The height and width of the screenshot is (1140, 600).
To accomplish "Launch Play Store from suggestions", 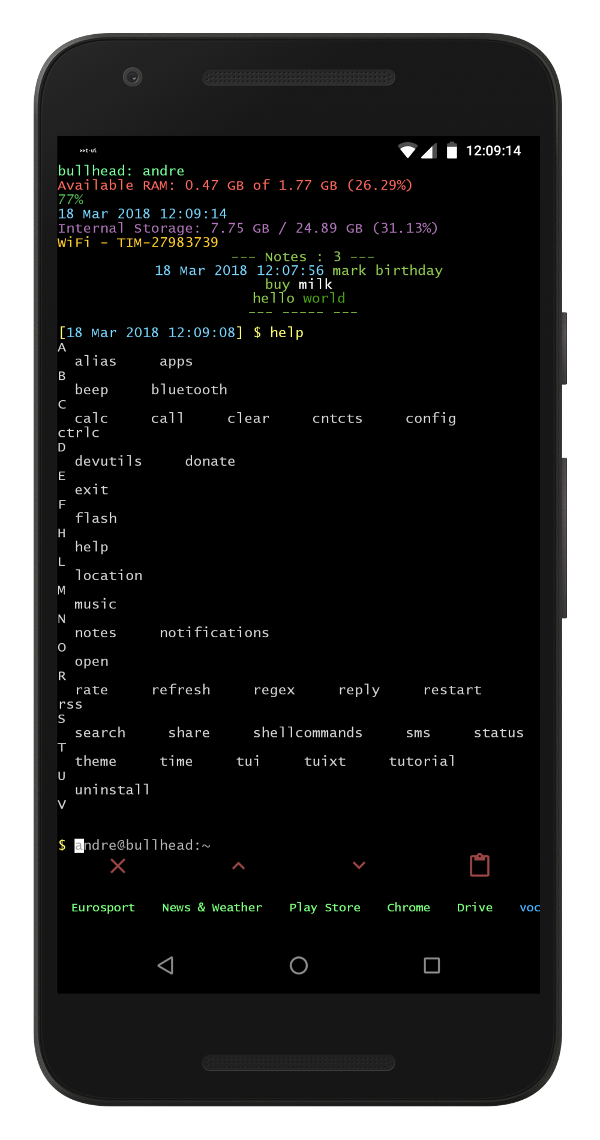I will pyautogui.click(x=324, y=907).
